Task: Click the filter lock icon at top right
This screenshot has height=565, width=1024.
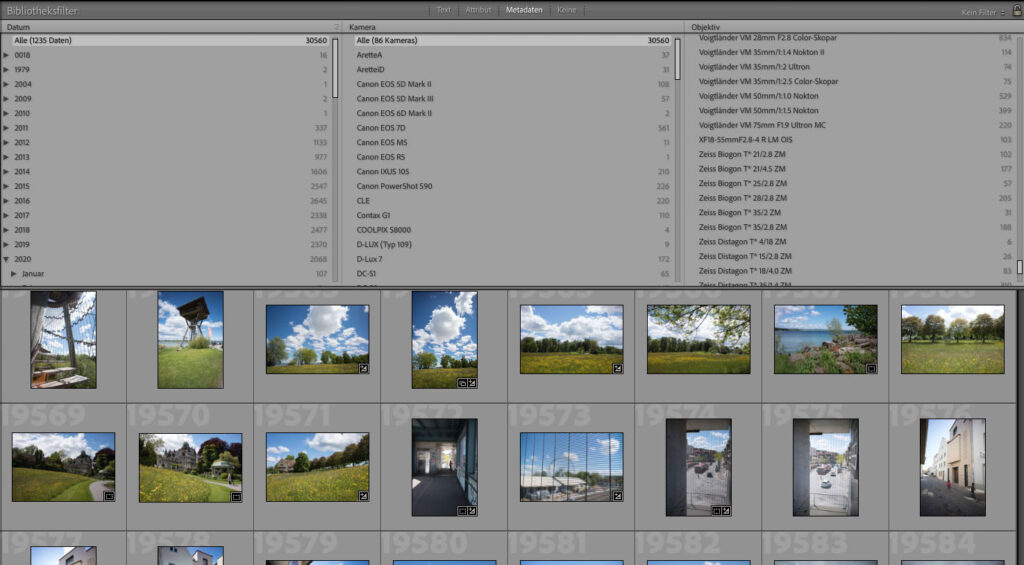Action: (x=1017, y=10)
